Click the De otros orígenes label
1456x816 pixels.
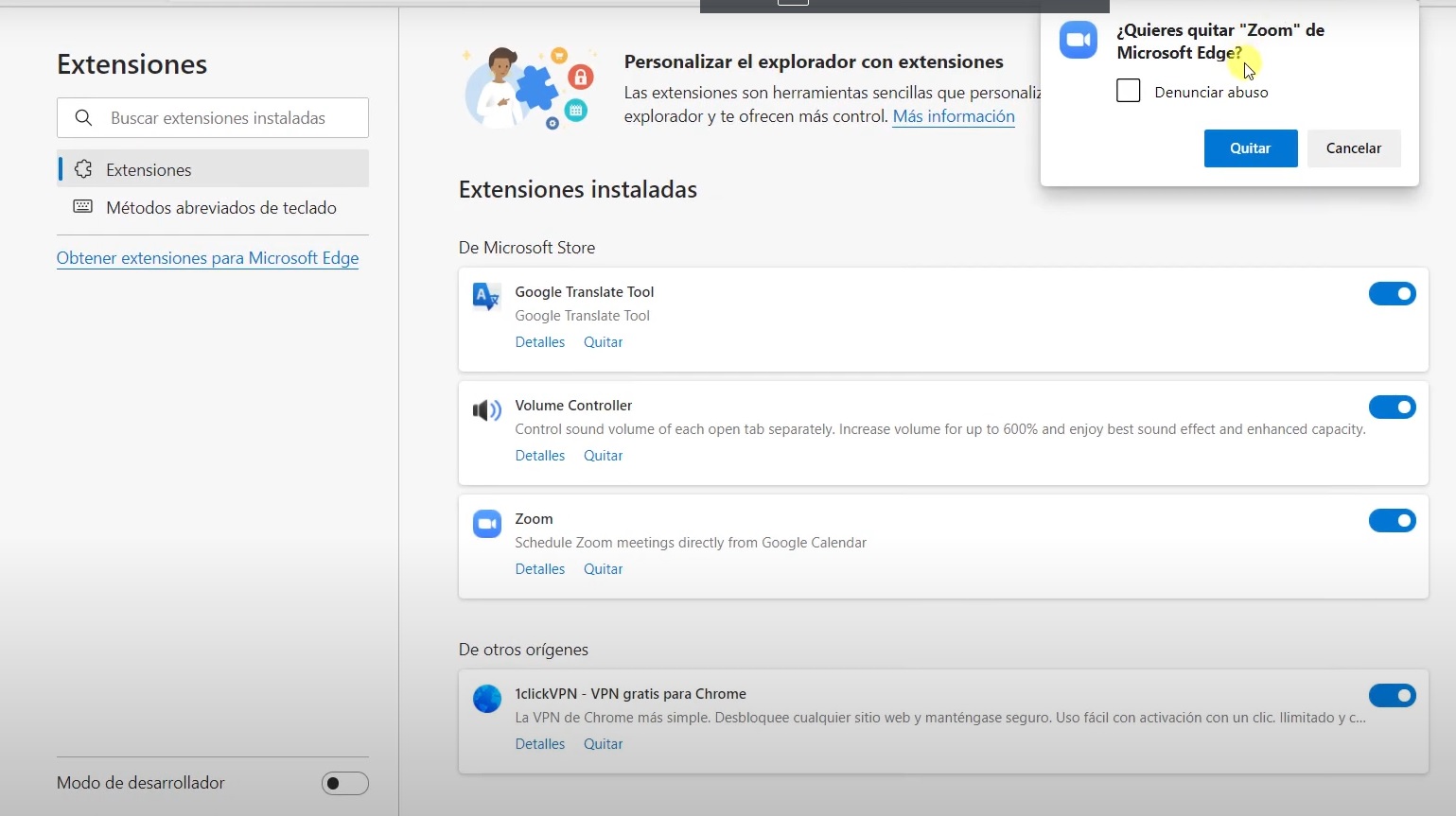[523, 650]
